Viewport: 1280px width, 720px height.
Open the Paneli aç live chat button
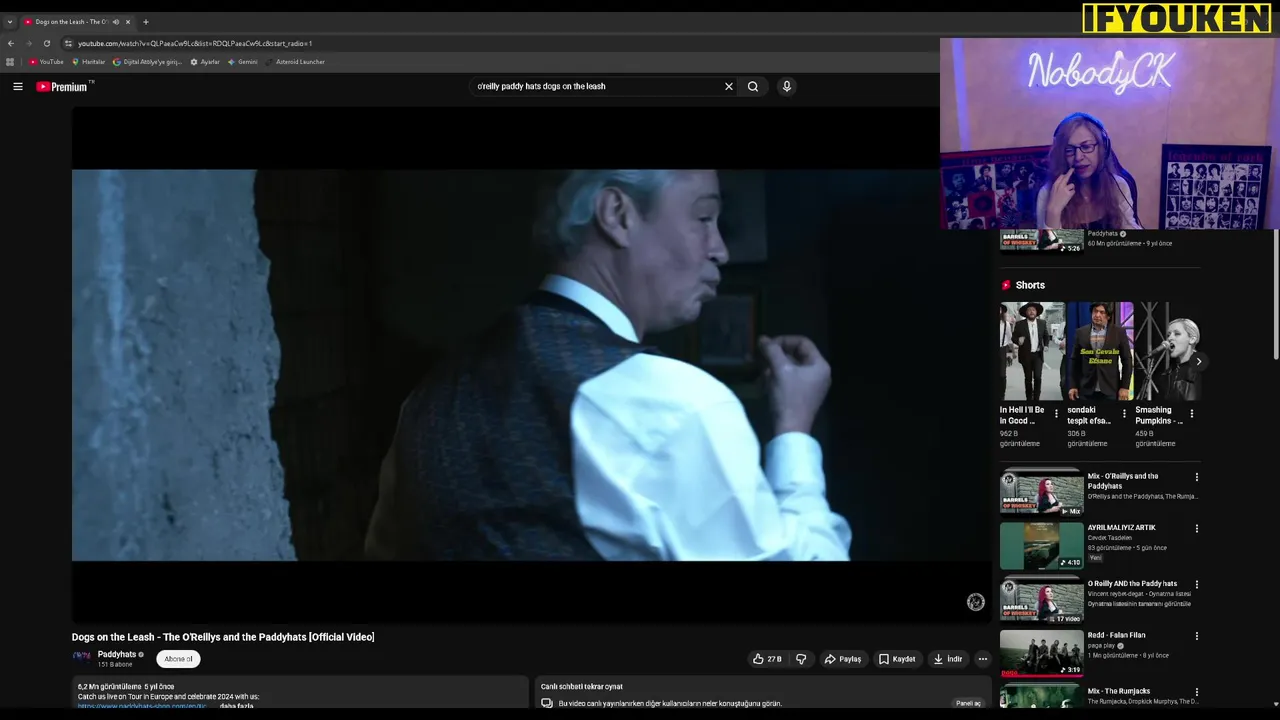(968, 703)
